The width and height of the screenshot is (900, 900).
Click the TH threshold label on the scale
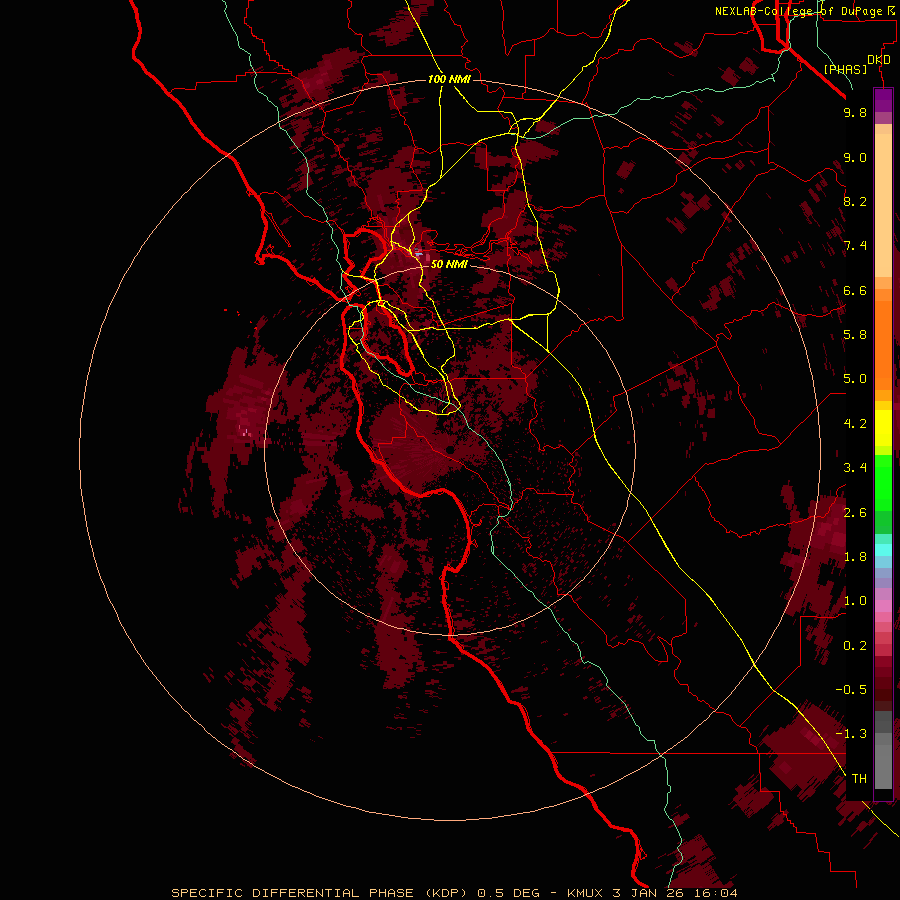coord(859,779)
